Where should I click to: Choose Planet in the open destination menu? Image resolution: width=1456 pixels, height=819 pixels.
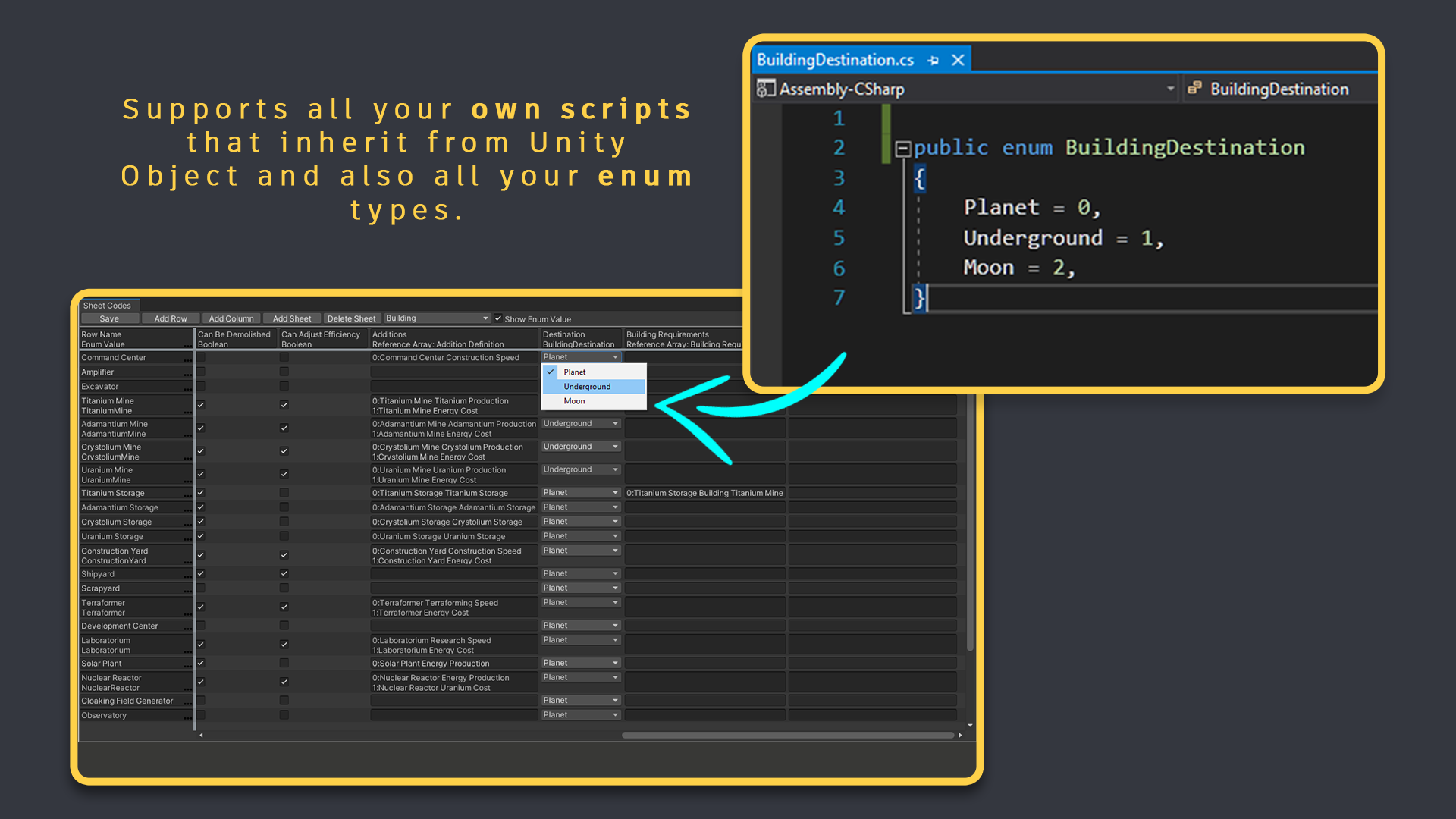(x=594, y=372)
